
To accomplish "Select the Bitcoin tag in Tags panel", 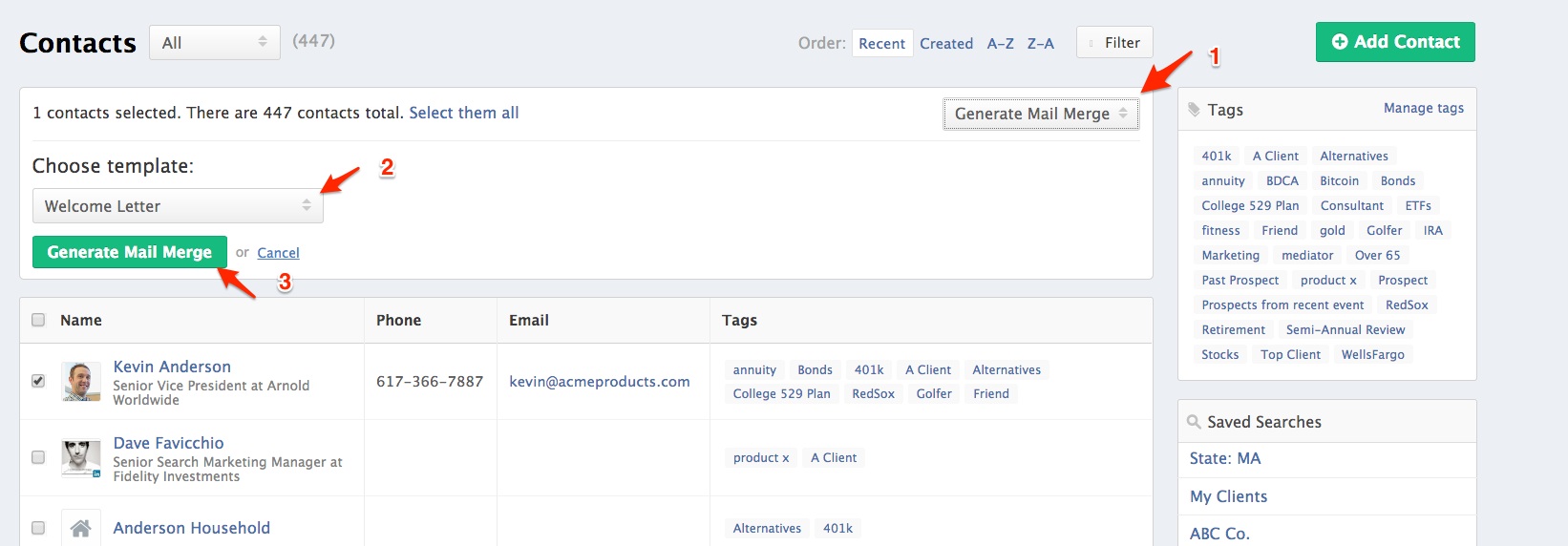I will coord(1339,181).
